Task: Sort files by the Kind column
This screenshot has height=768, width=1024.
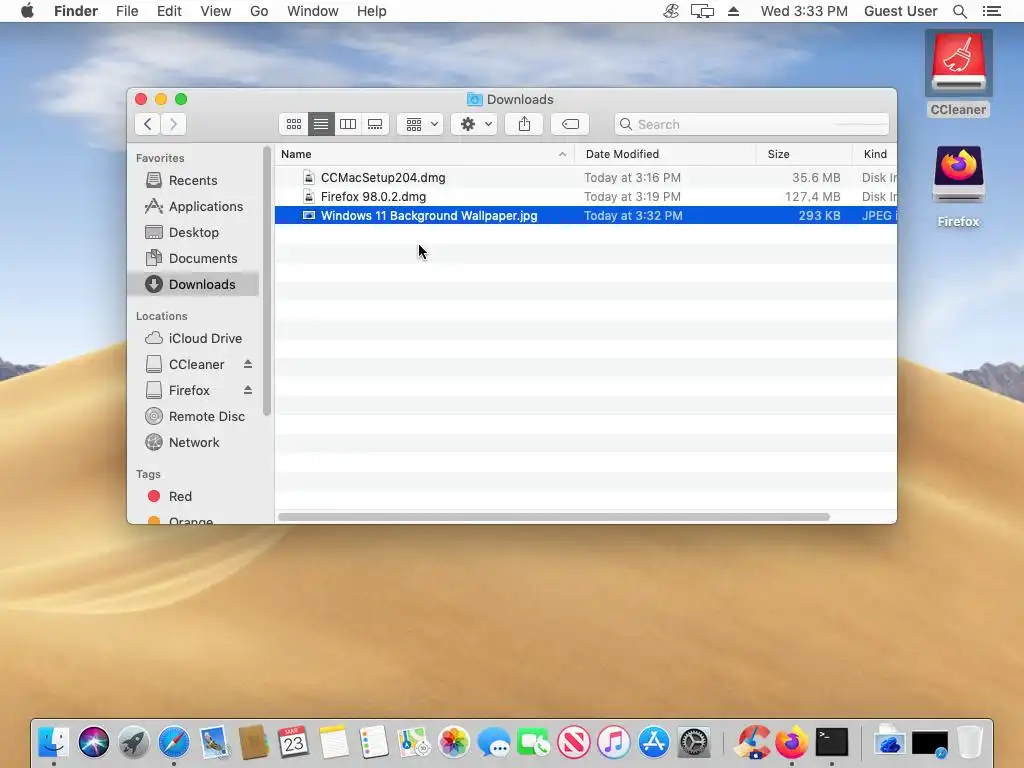Action: point(874,154)
